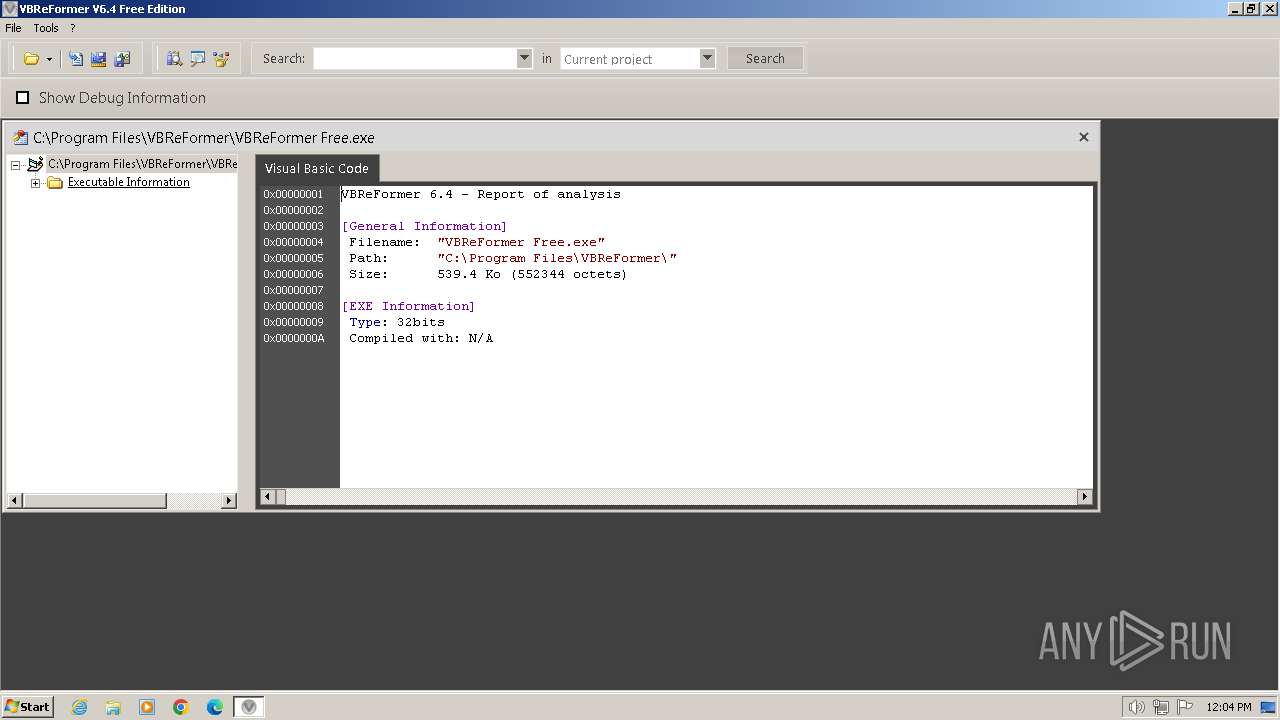Click the VBReFormer title bar app icon
This screenshot has width=1280, height=720.
[x=10, y=9]
